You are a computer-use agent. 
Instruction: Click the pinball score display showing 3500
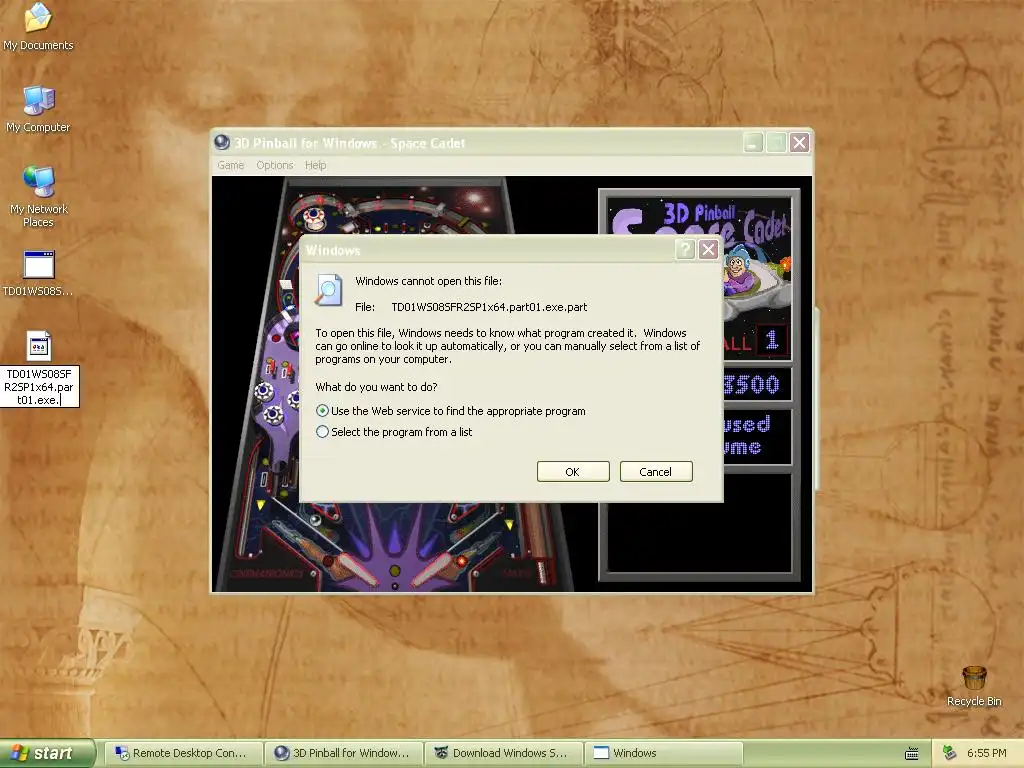point(752,385)
